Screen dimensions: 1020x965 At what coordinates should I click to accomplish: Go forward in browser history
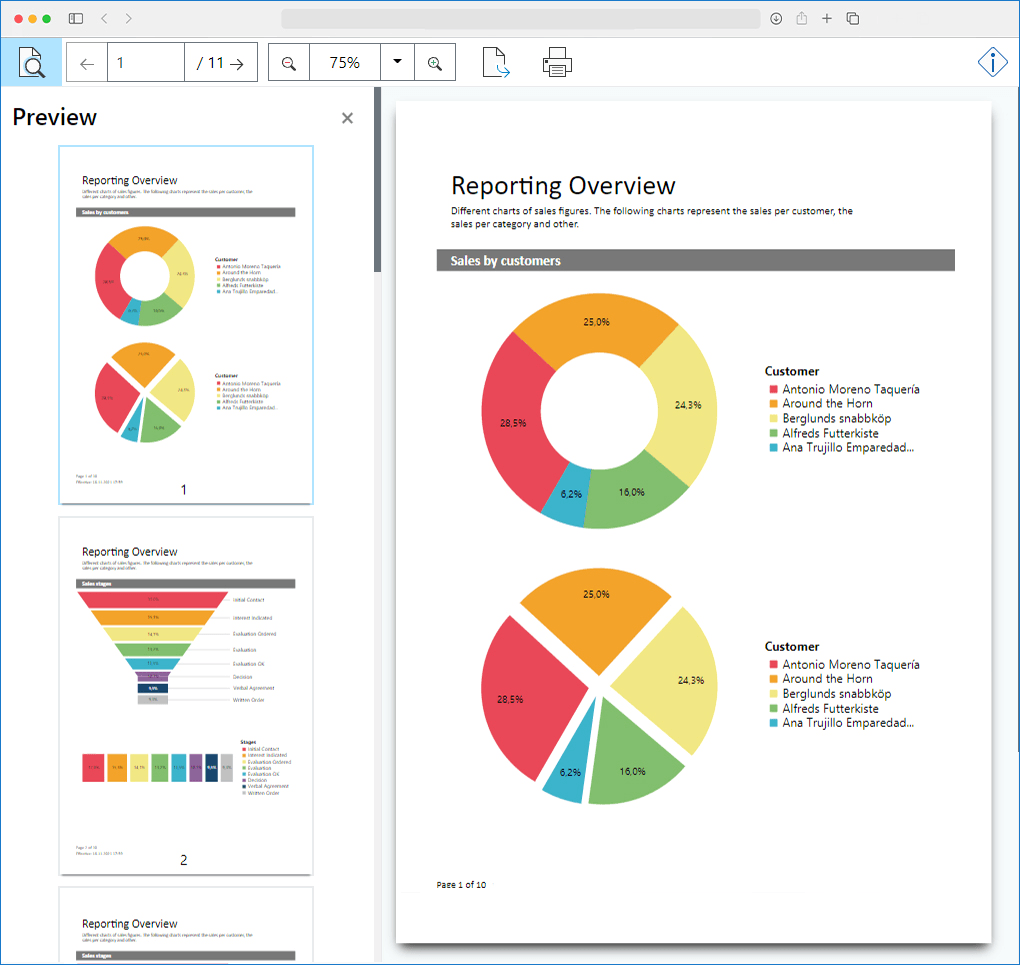click(x=128, y=19)
